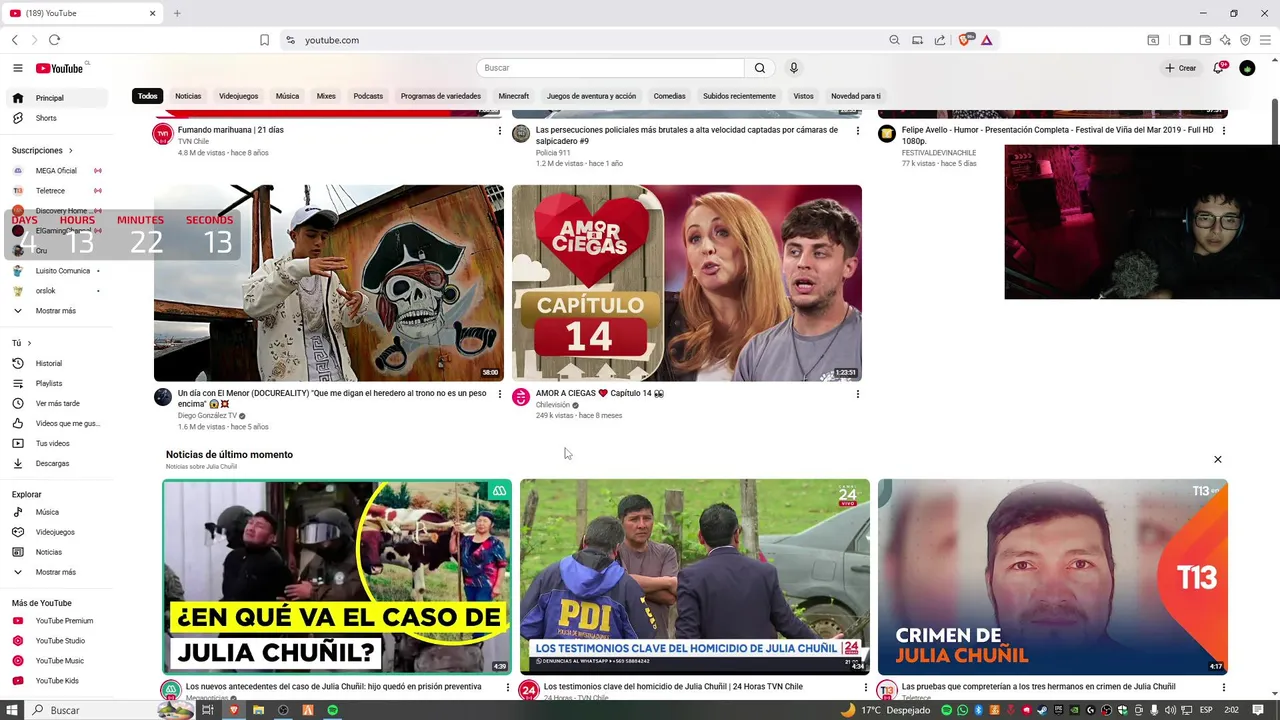Open YouTube notifications bell
The width and height of the screenshot is (1280, 720).
coord(1218,68)
